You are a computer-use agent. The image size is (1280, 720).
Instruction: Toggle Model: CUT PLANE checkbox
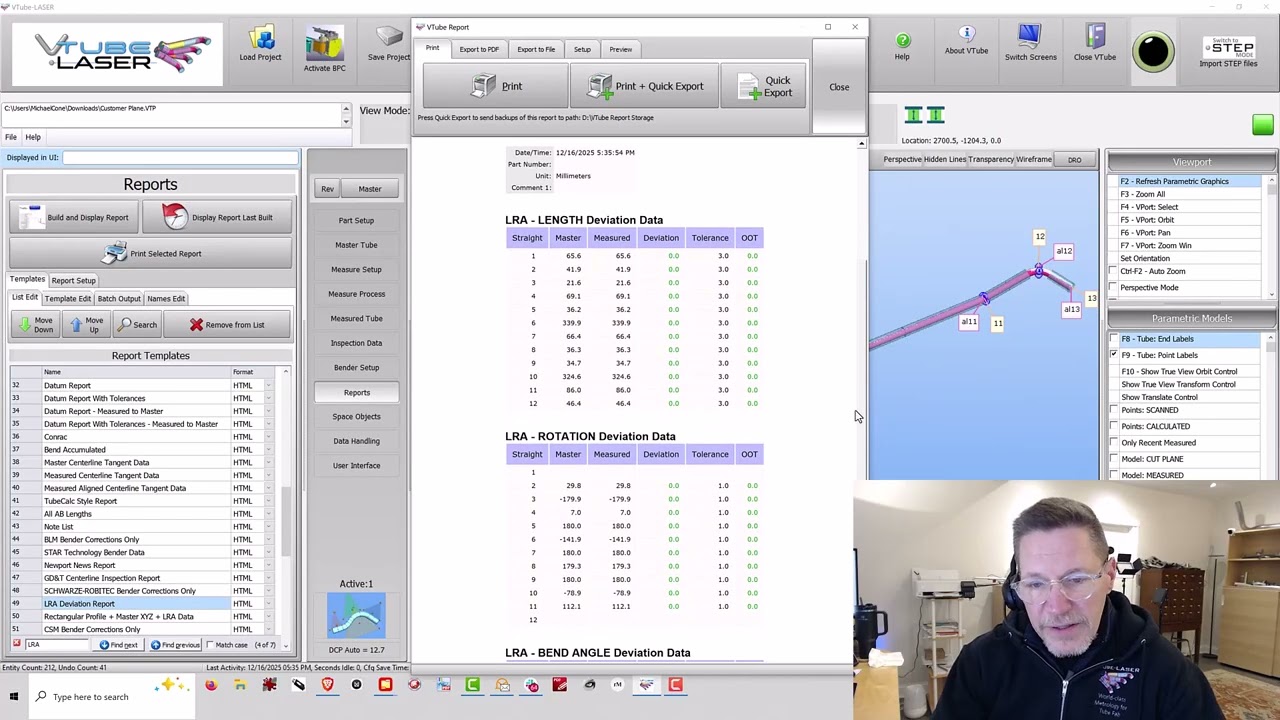pos(1113,459)
